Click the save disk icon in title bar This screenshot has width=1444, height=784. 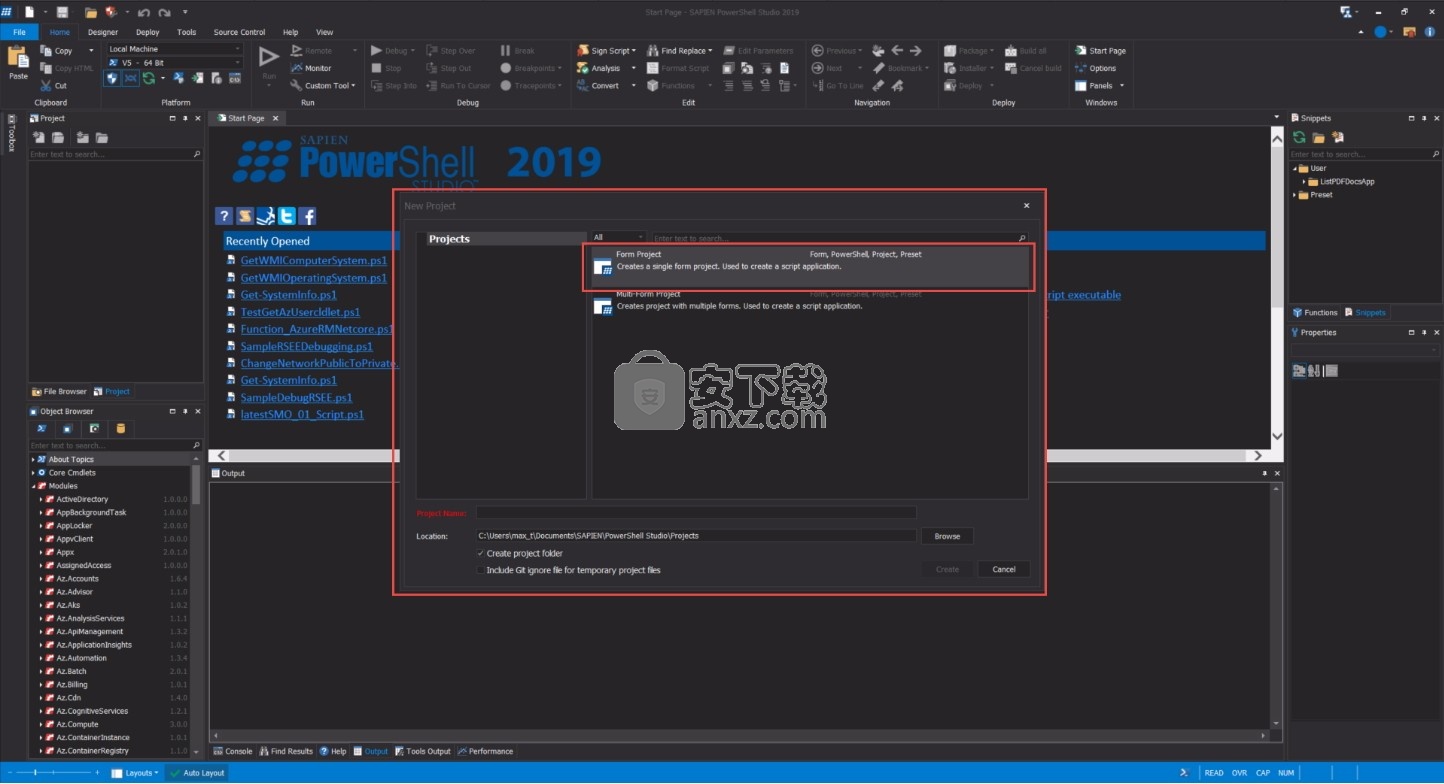tap(63, 12)
